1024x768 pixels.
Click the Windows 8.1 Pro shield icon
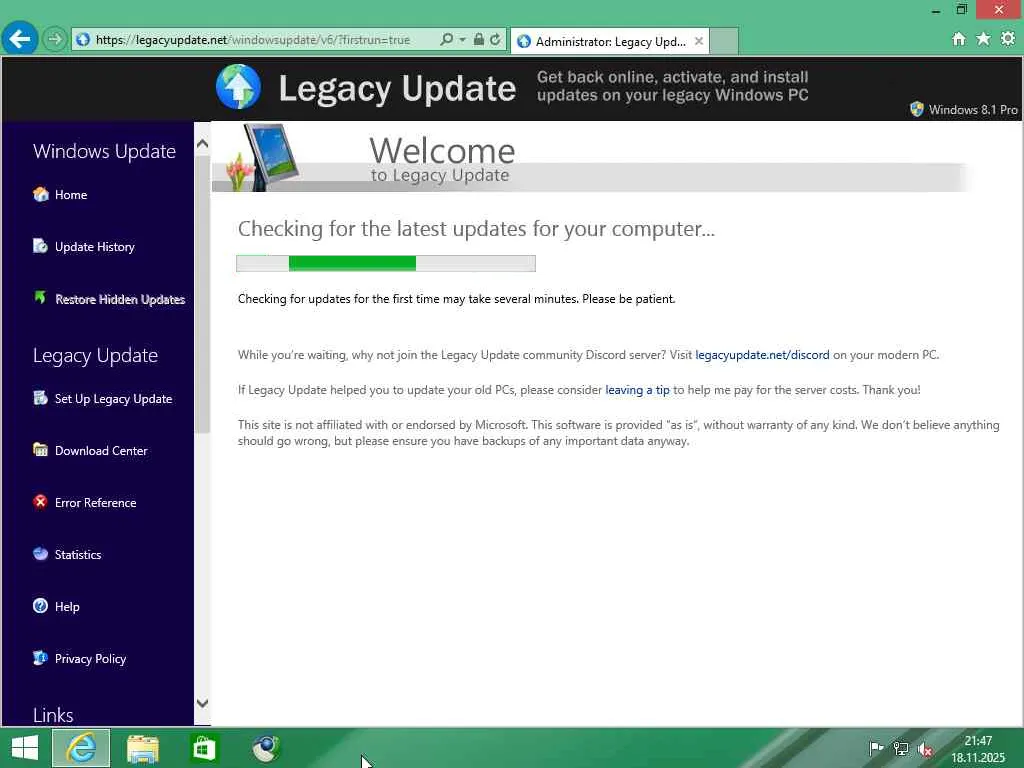point(917,109)
